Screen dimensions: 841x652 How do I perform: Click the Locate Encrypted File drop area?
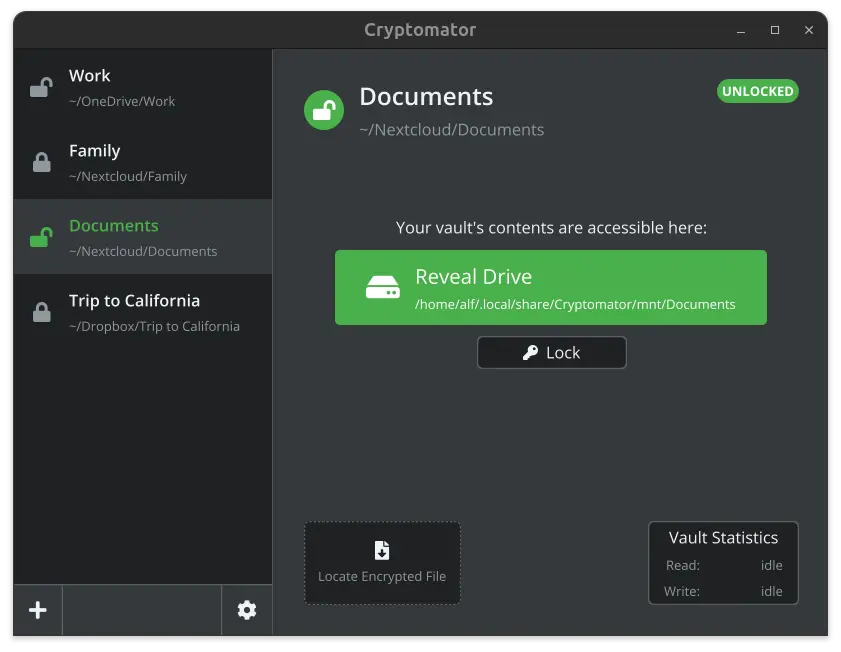tap(382, 563)
